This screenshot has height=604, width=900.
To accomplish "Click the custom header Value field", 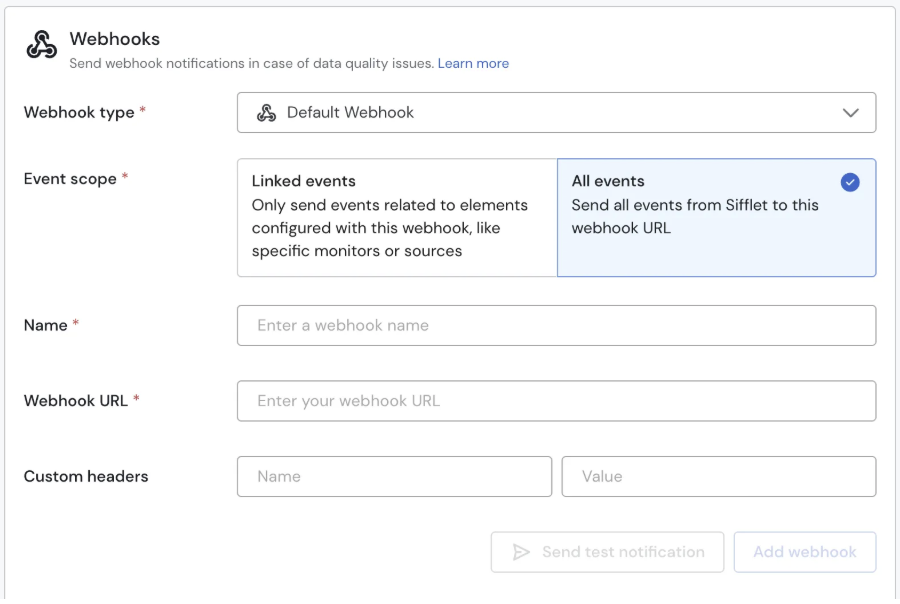I will pos(718,477).
